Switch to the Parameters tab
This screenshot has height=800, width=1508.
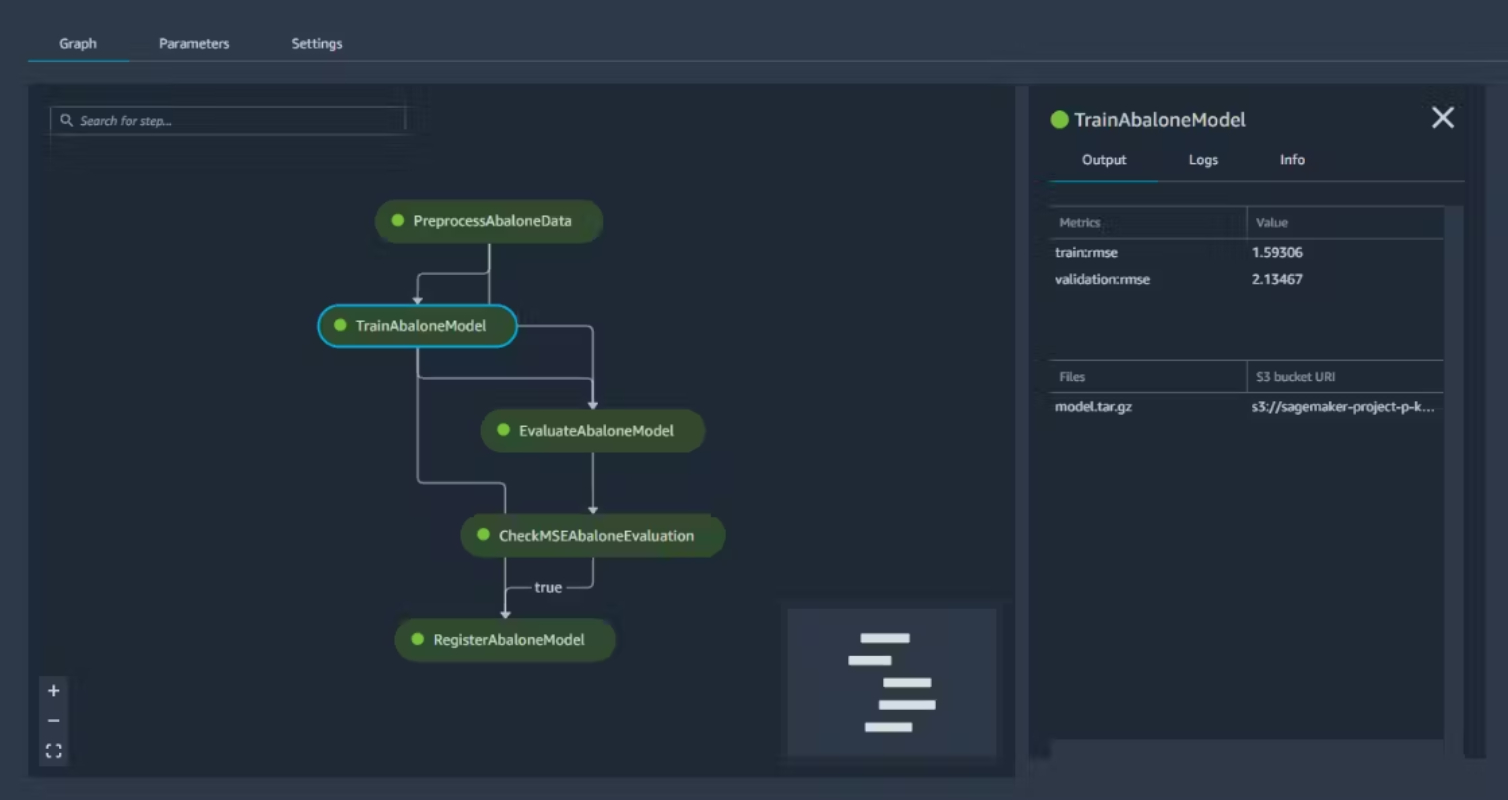click(194, 44)
